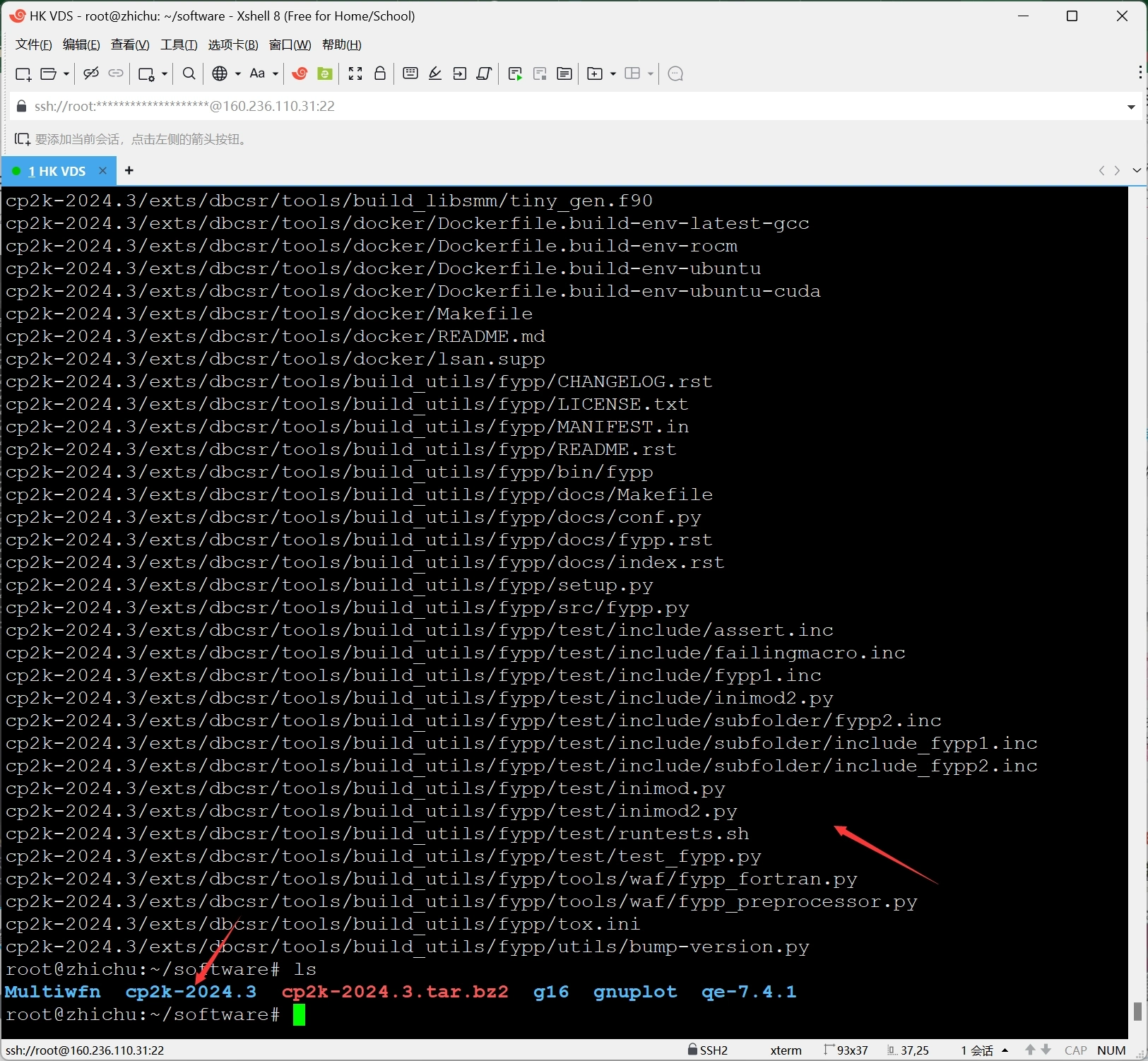Screen dimensions: 1148x1061
Task: Open the 查看(V) menu
Action: point(130,45)
